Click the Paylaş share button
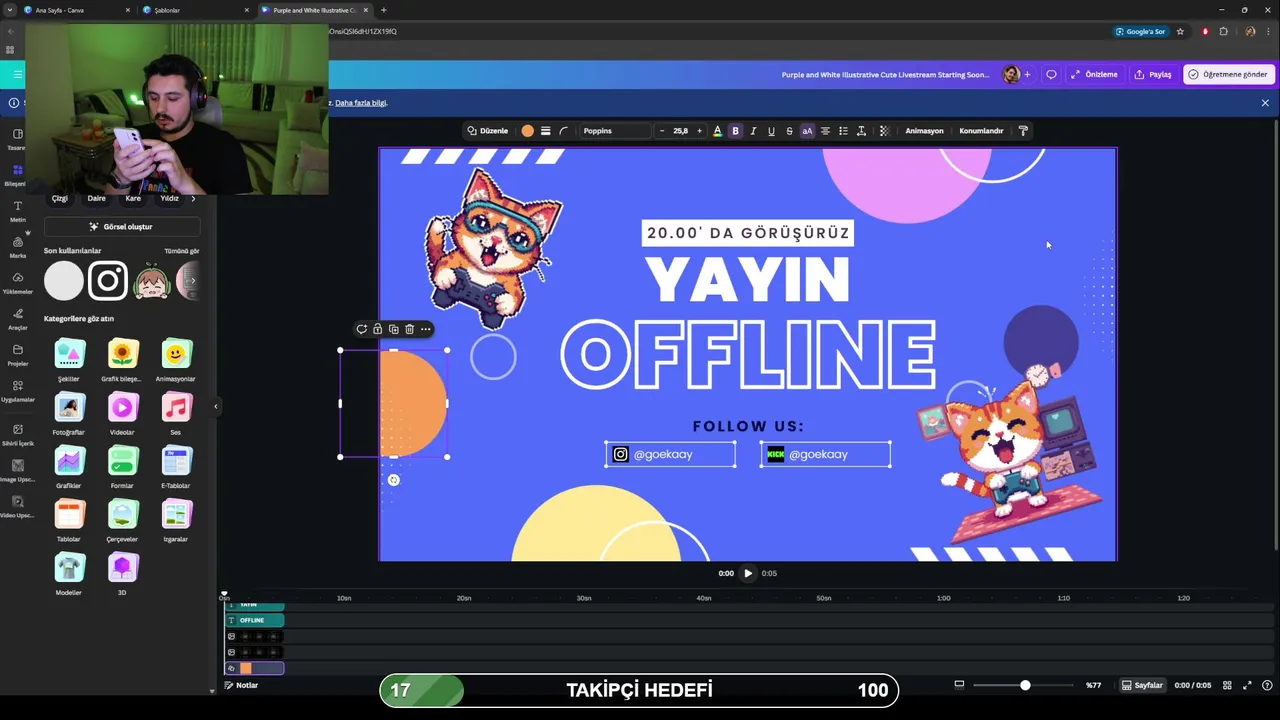Image resolution: width=1280 pixels, height=720 pixels. tap(1153, 74)
